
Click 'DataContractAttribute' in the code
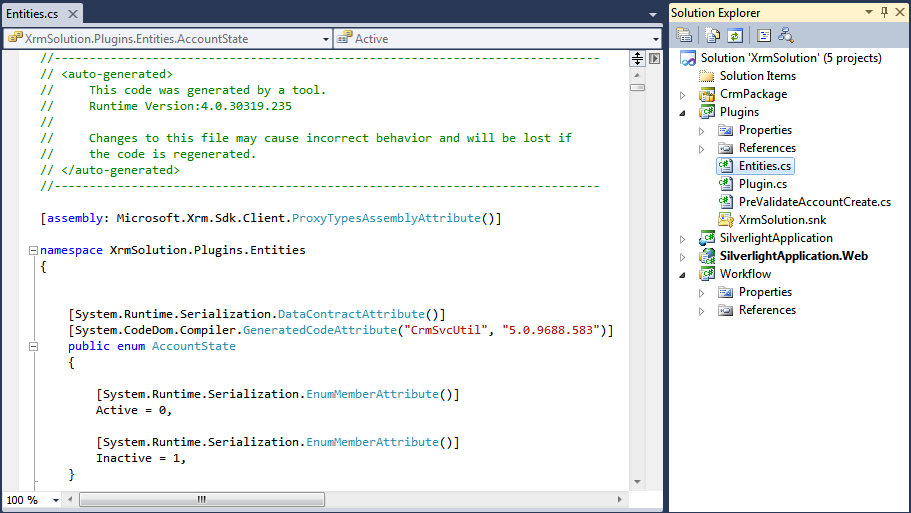351,314
